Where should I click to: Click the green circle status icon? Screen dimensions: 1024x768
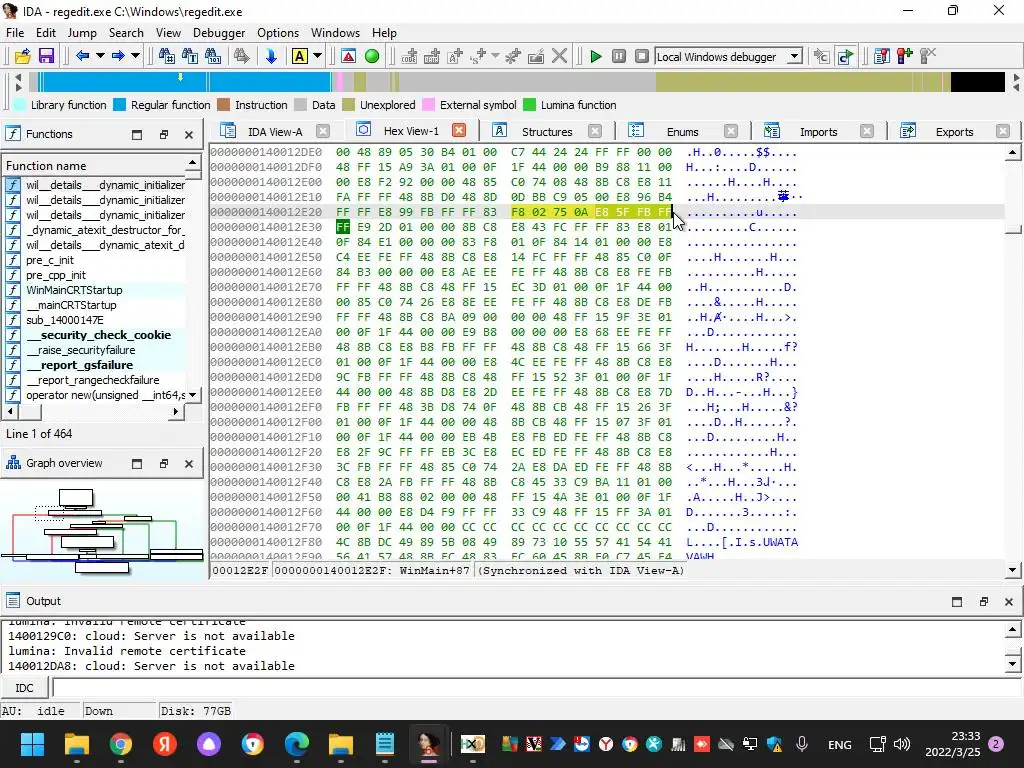372,56
